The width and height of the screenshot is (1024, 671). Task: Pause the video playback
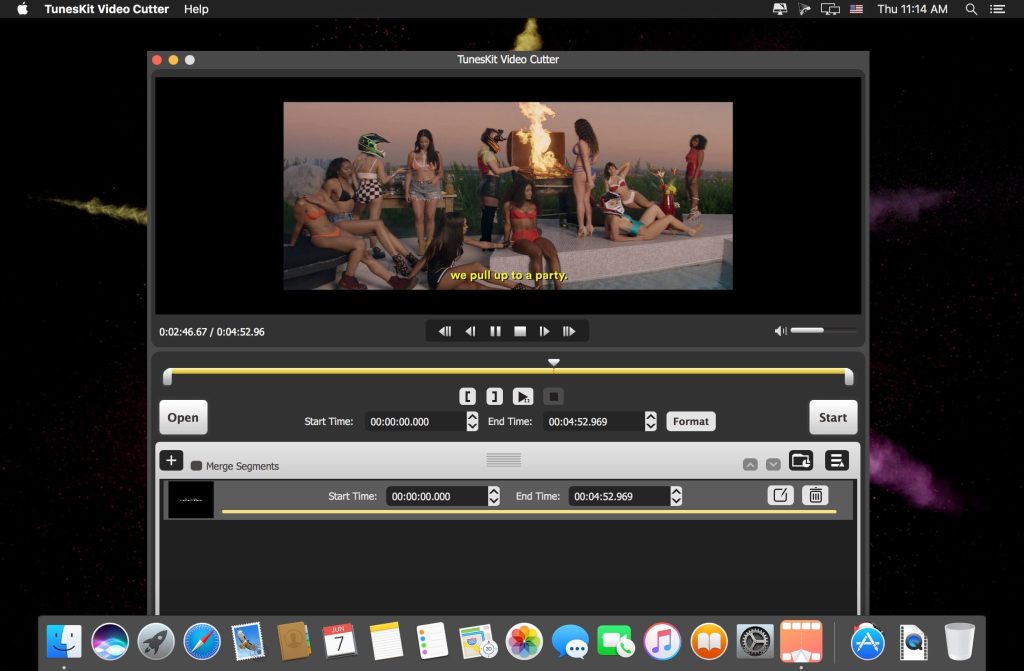point(495,331)
